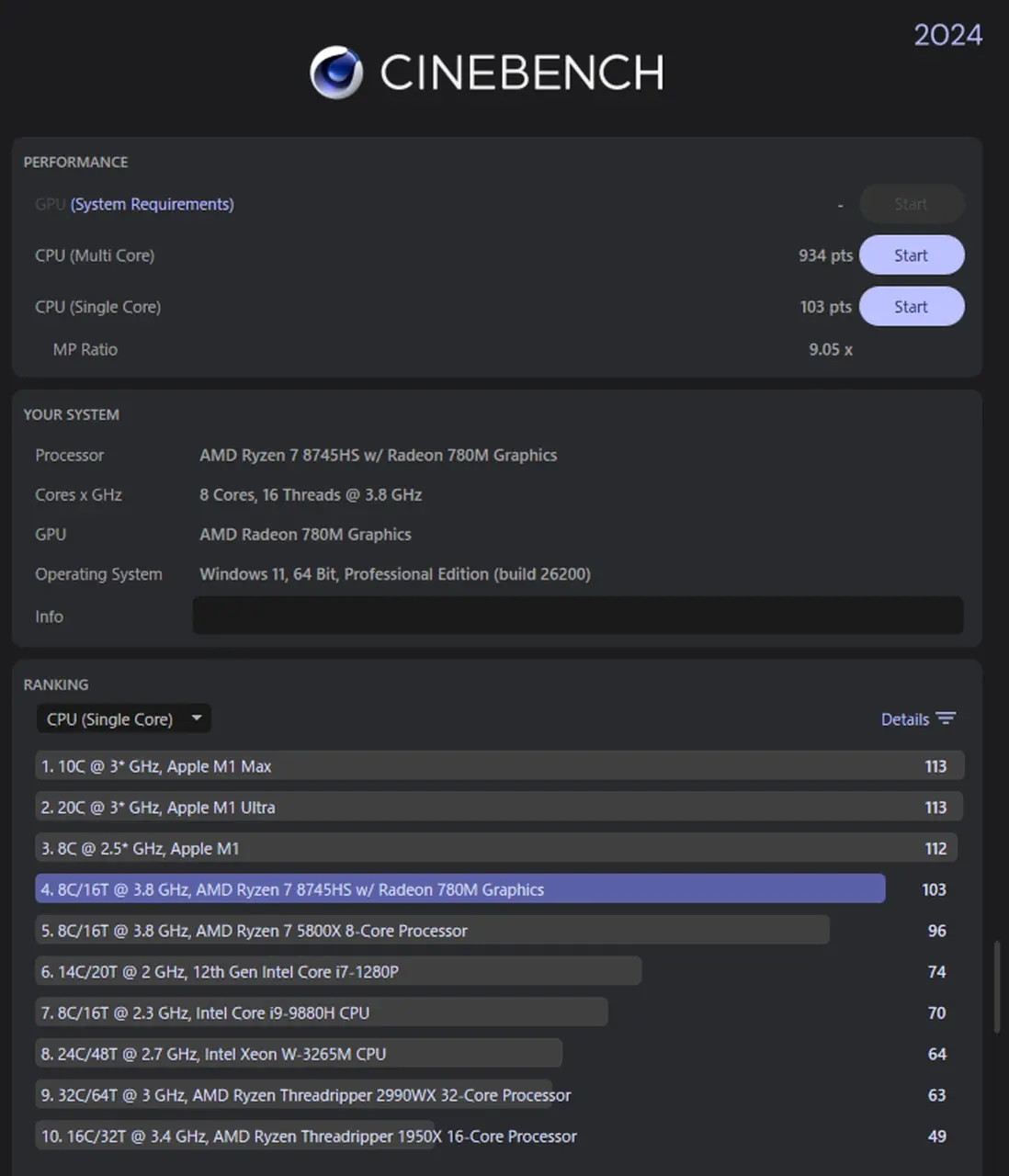This screenshot has height=1176, width=1009.
Task: Open the System Requirements link
Action: coord(152,204)
